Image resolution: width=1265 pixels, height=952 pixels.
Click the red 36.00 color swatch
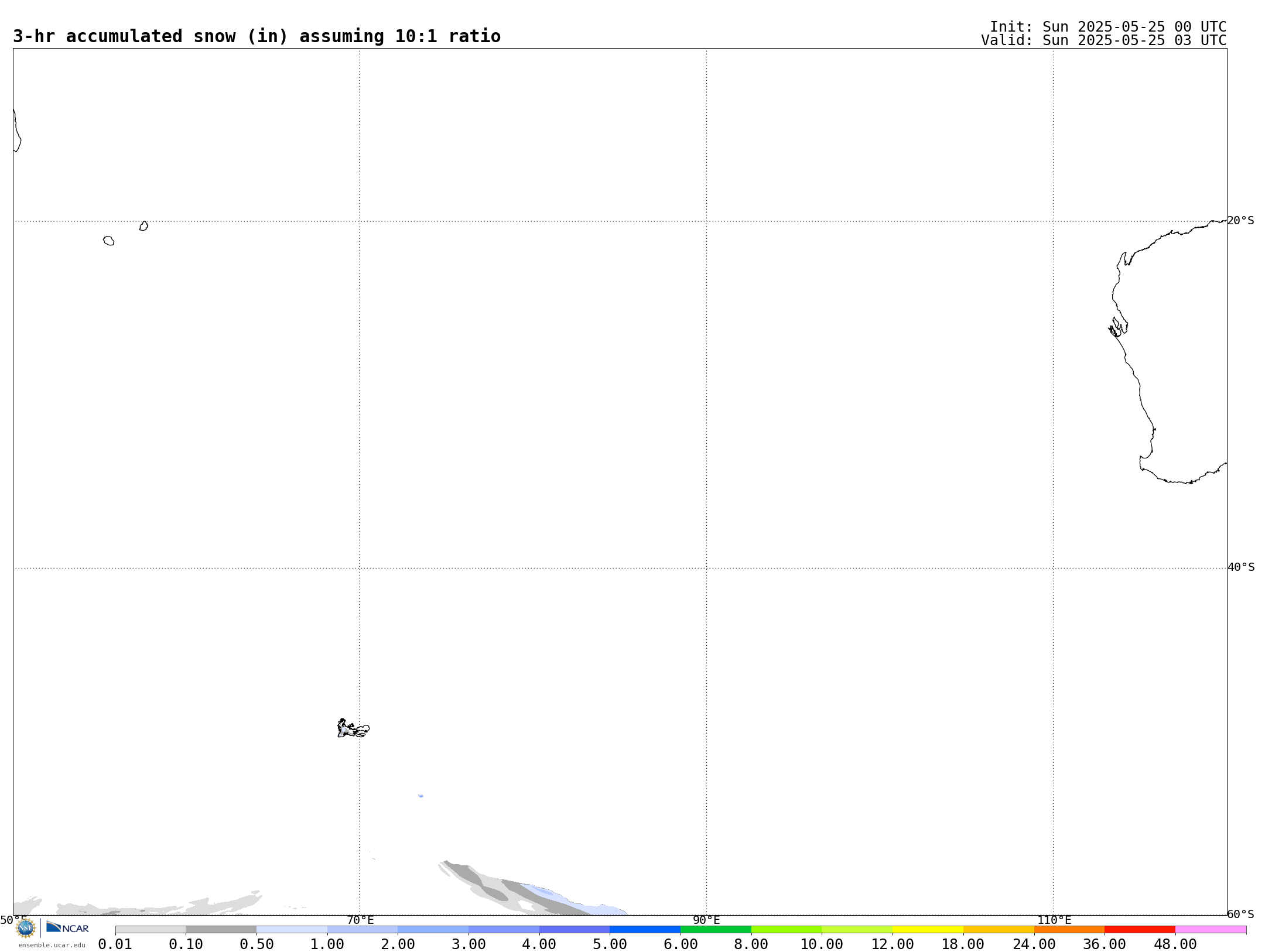coord(1140,930)
